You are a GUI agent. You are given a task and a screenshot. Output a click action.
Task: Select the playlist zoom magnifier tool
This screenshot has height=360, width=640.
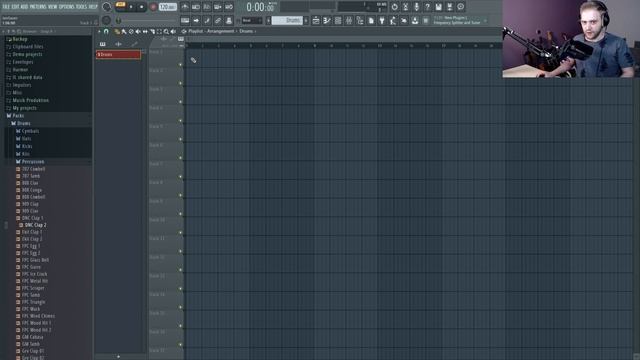click(x=166, y=31)
